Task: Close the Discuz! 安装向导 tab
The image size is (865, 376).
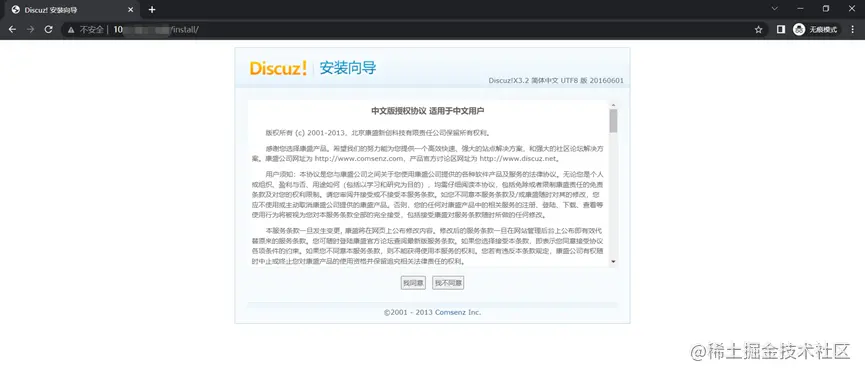Action: click(x=131, y=10)
